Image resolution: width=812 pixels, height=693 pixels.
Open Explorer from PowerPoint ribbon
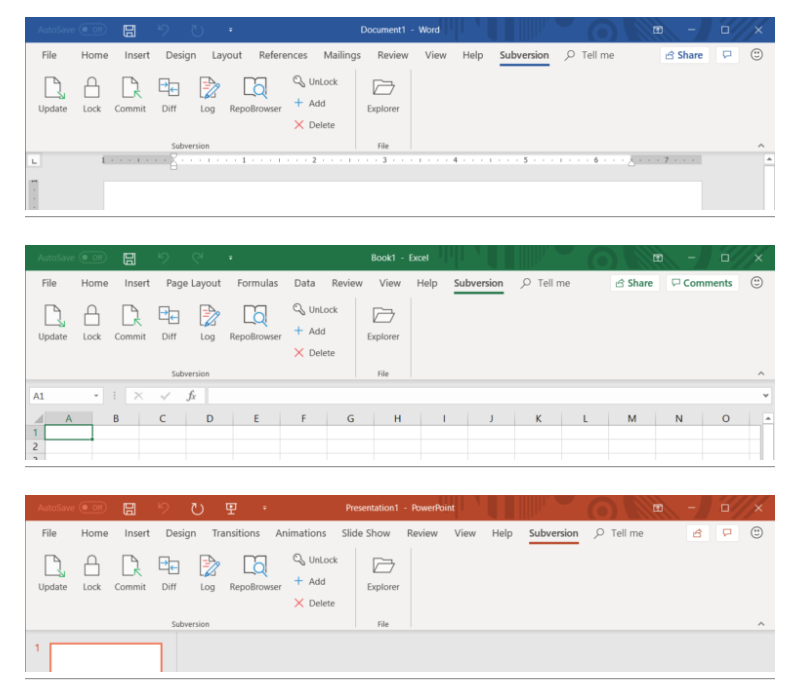tap(383, 572)
